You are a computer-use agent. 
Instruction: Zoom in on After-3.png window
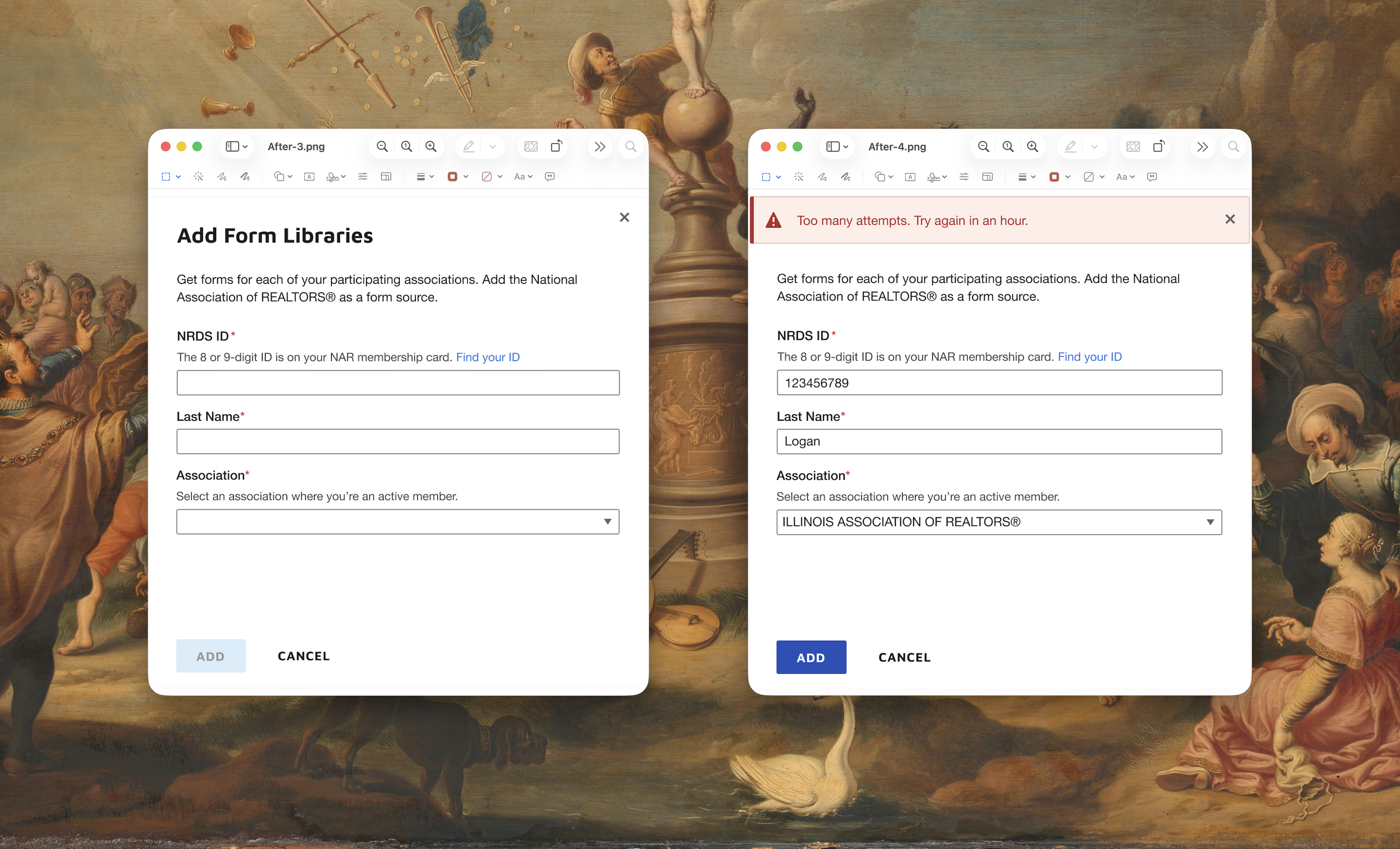[431, 147]
